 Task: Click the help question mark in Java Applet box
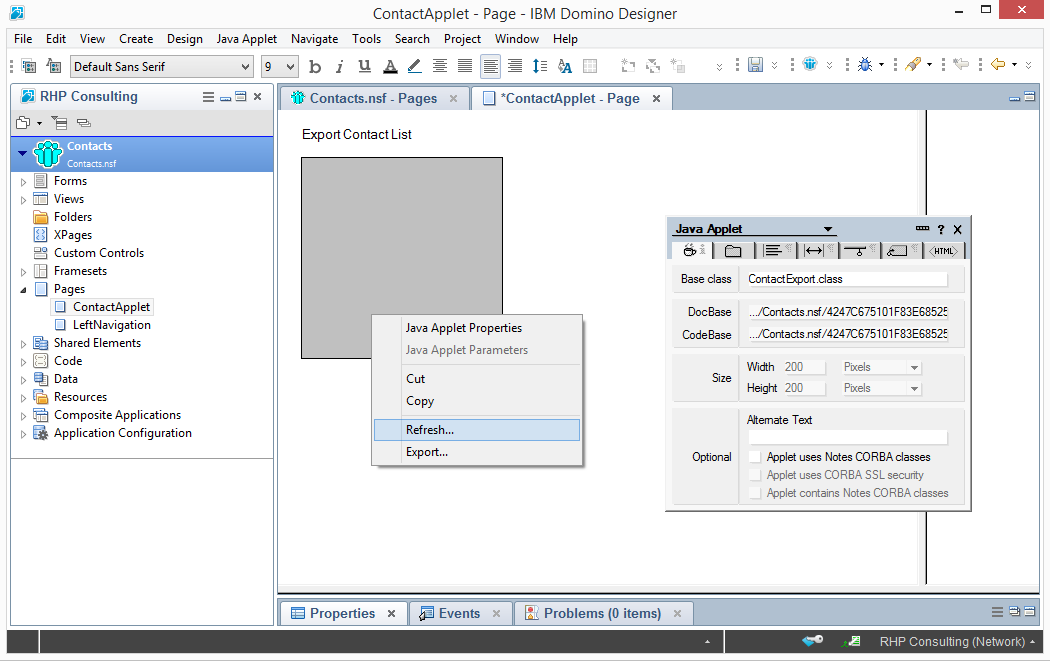[941, 229]
